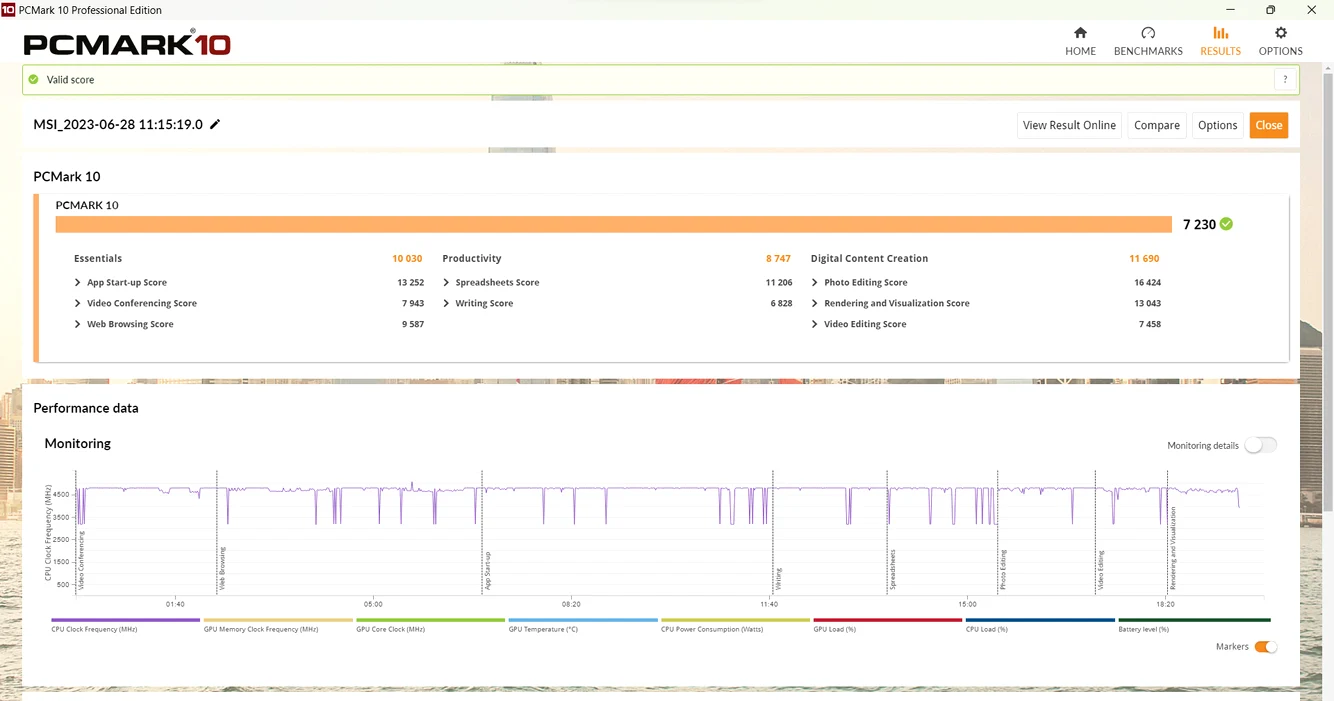The image size is (1334, 701).
Task: Select GPU Load red legend
Action: [x=888, y=625]
